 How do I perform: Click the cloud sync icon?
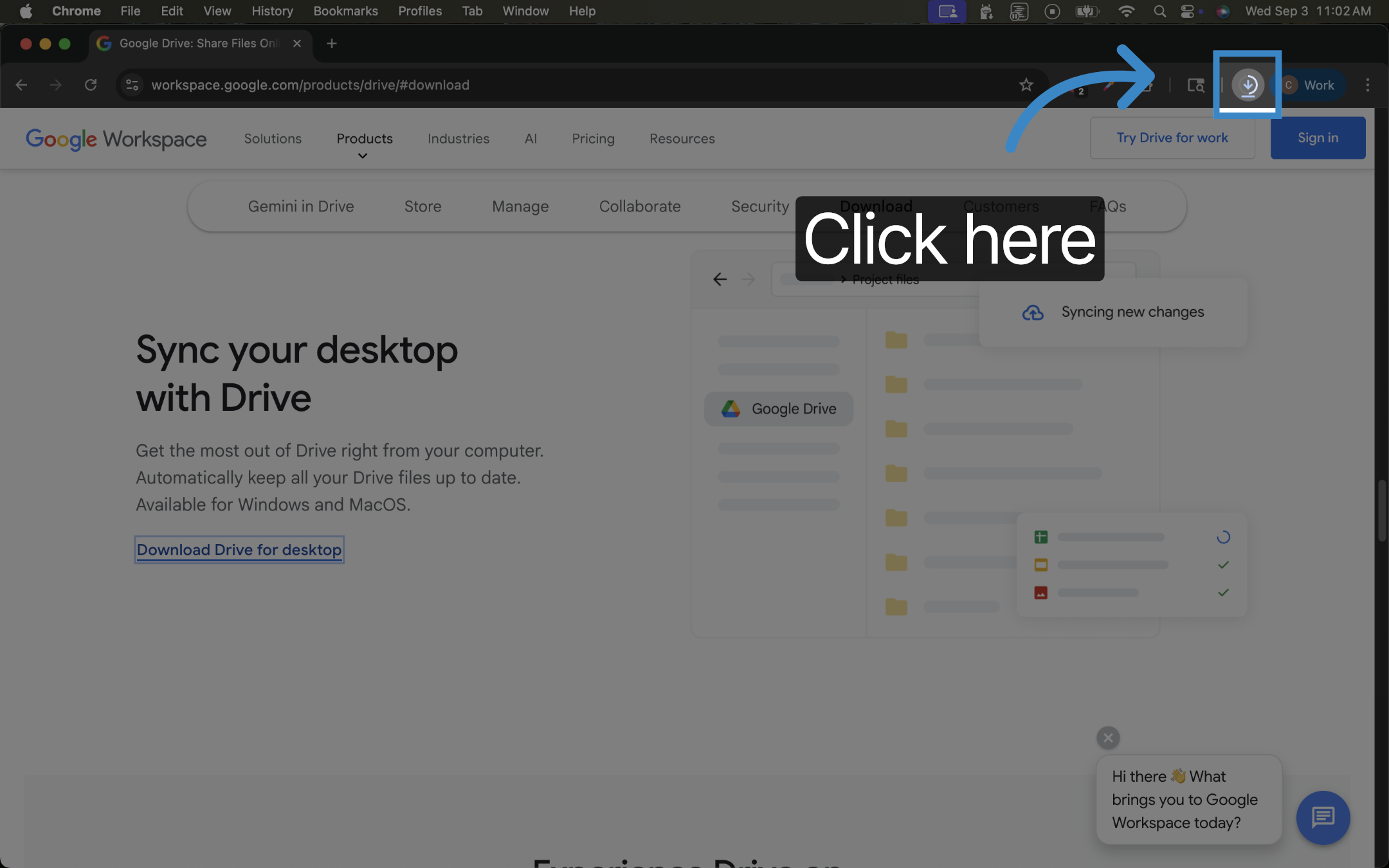[x=1033, y=312]
